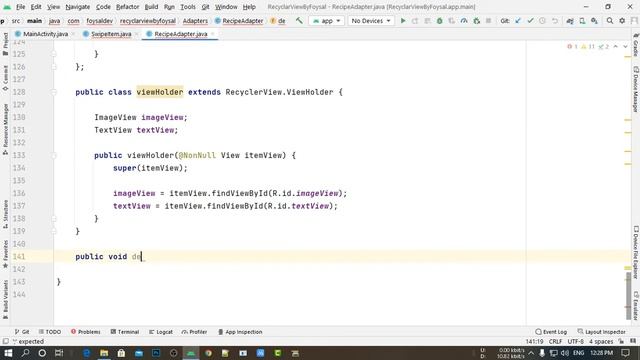This screenshot has height=360, width=640.
Task: Open Chrome from the Windows taskbar
Action: (208, 353)
